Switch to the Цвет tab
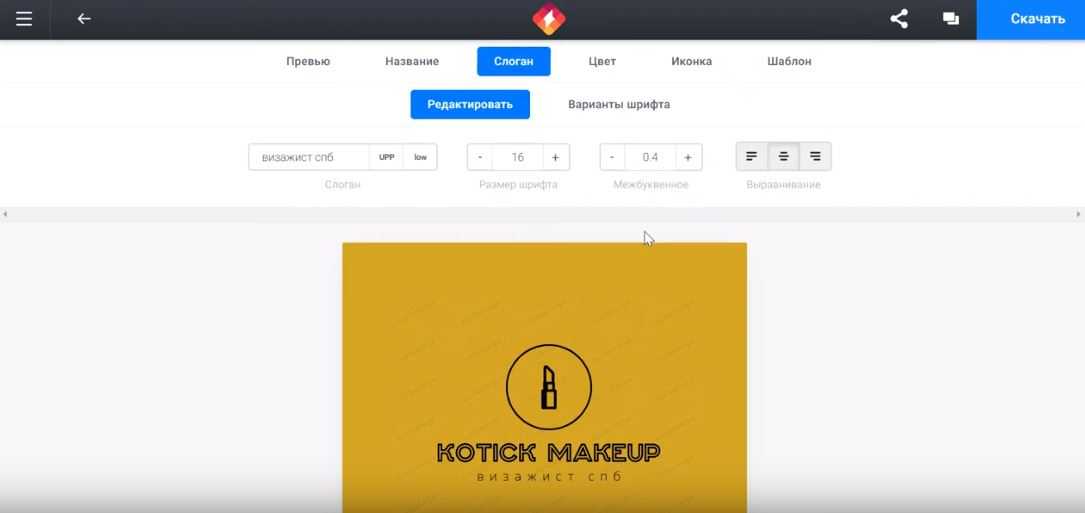Viewport: 1085px width, 513px height. (x=602, y=61)
